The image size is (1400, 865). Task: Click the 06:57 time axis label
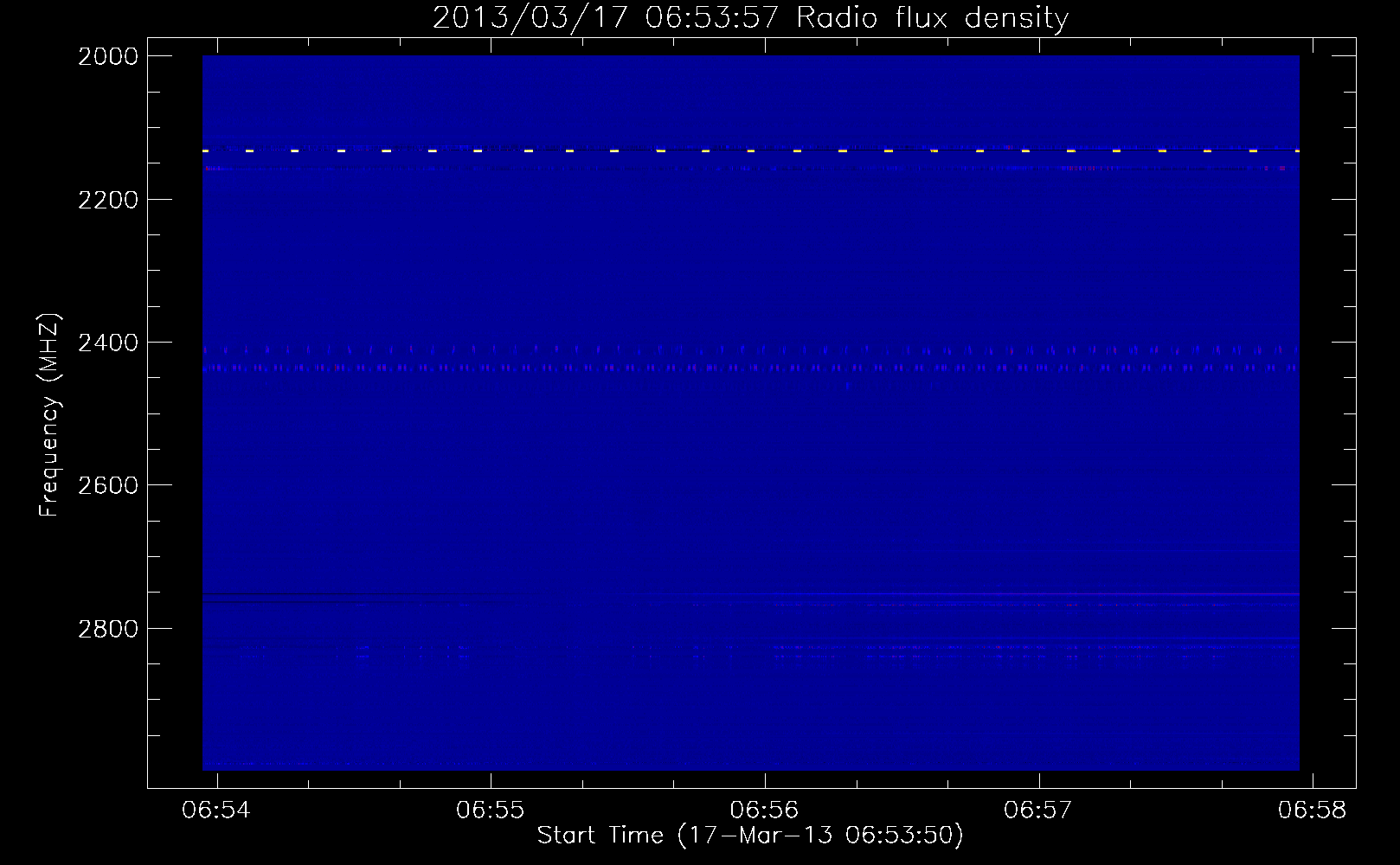point(1037,810)
